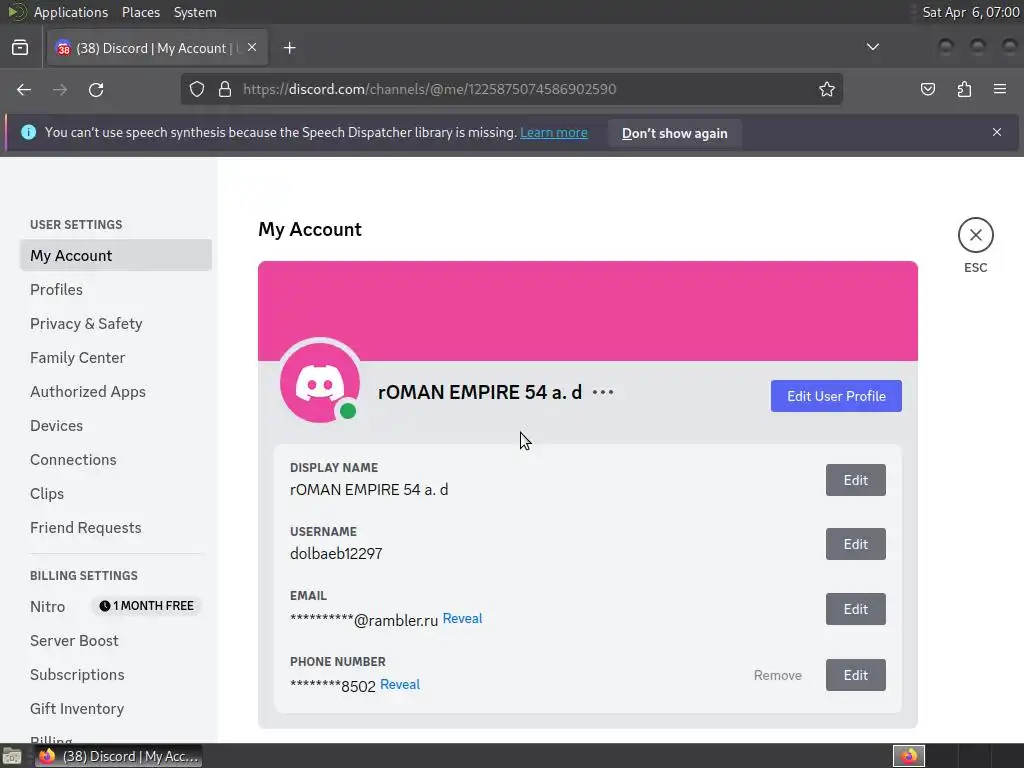The height and width of the screenshot is (768, 1024).
Task: Select My Account in the settings sidebar
Action: point(116,255)
